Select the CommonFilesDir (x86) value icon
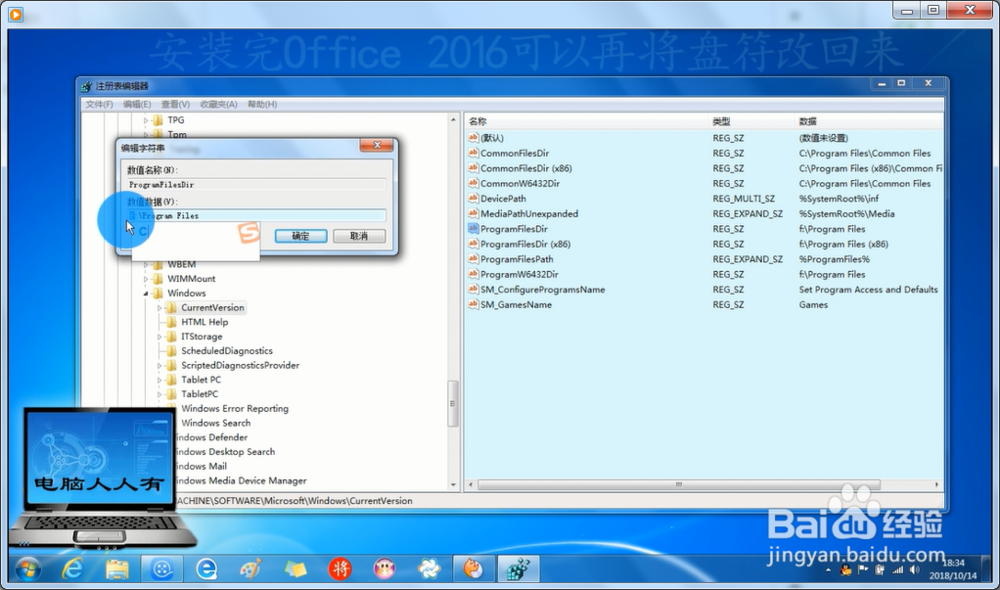Viewport: 1000px width, 590px height. pos(473,168)
